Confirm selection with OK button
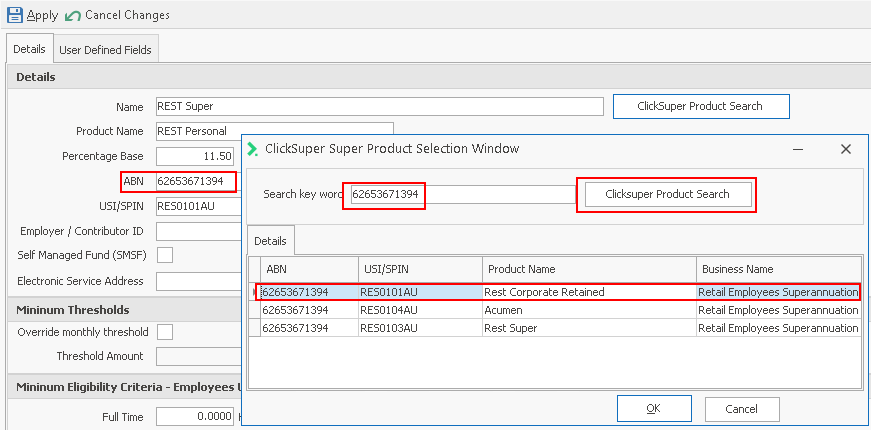871x430 pixels. pos(653,408)
